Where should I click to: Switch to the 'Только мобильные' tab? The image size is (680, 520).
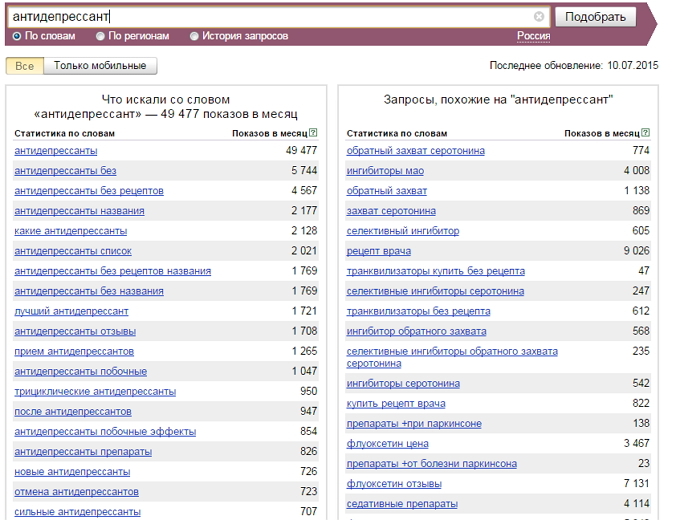[100, 66]
